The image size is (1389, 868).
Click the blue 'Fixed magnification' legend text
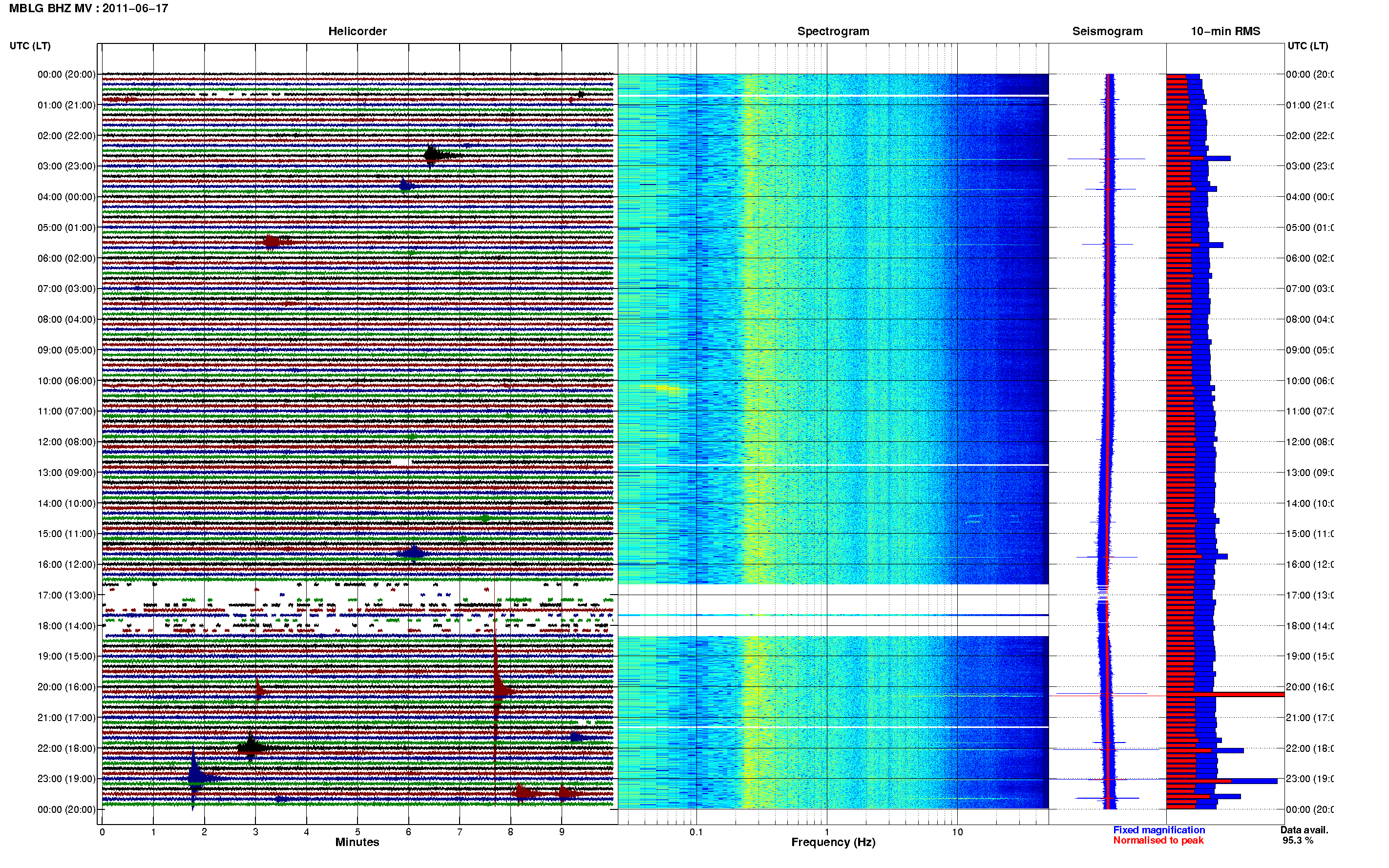[1159, 829]
